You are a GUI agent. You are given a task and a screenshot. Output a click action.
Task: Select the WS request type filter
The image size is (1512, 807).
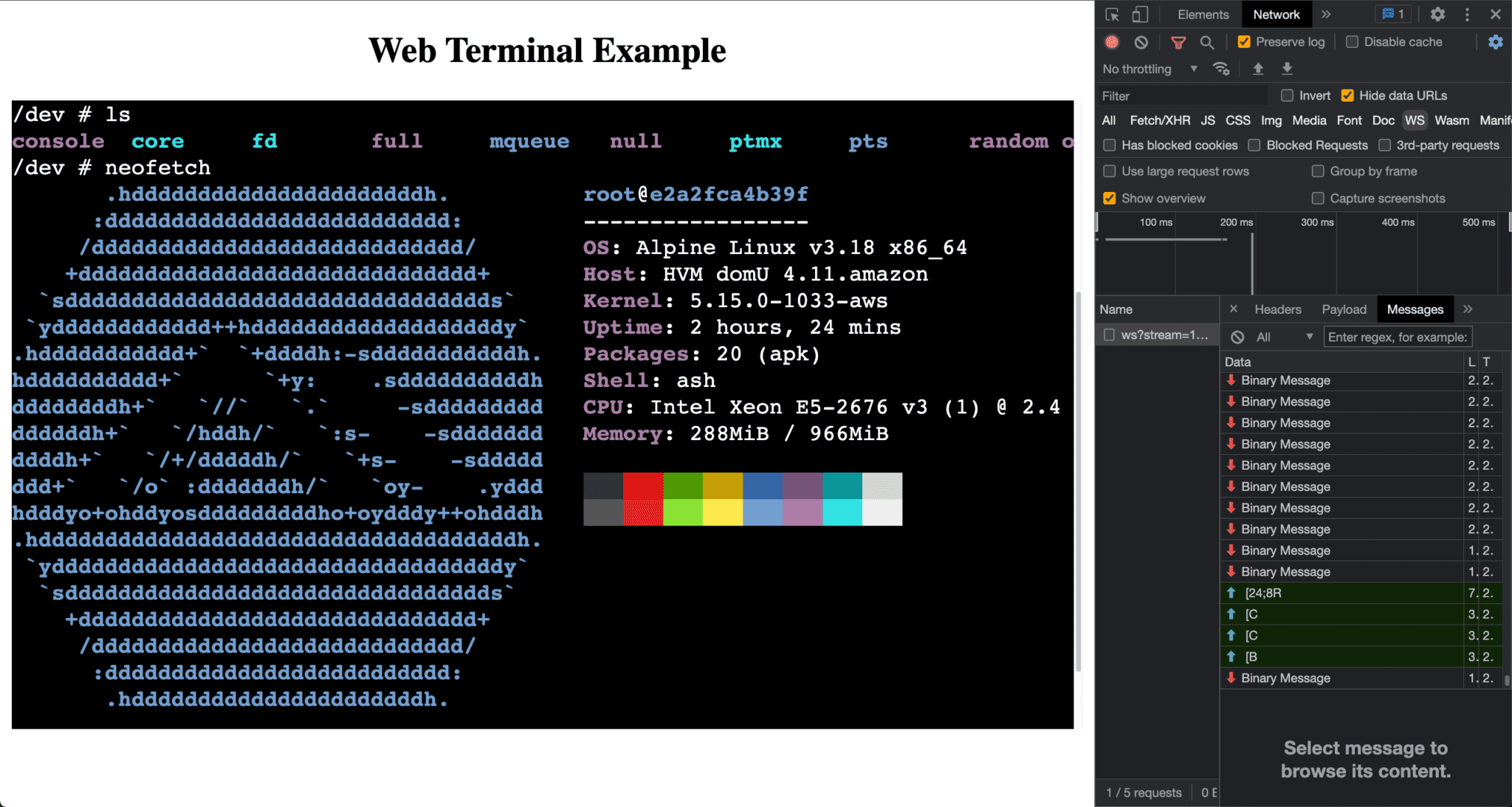1414,120
